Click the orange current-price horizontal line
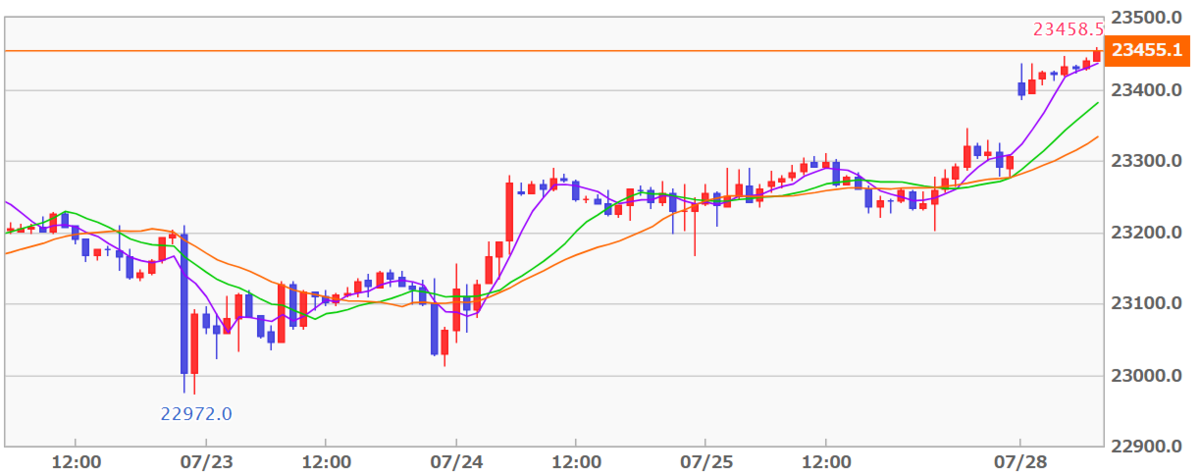The height and width of the screenshot is (475, 1200). tap(553, 50)
